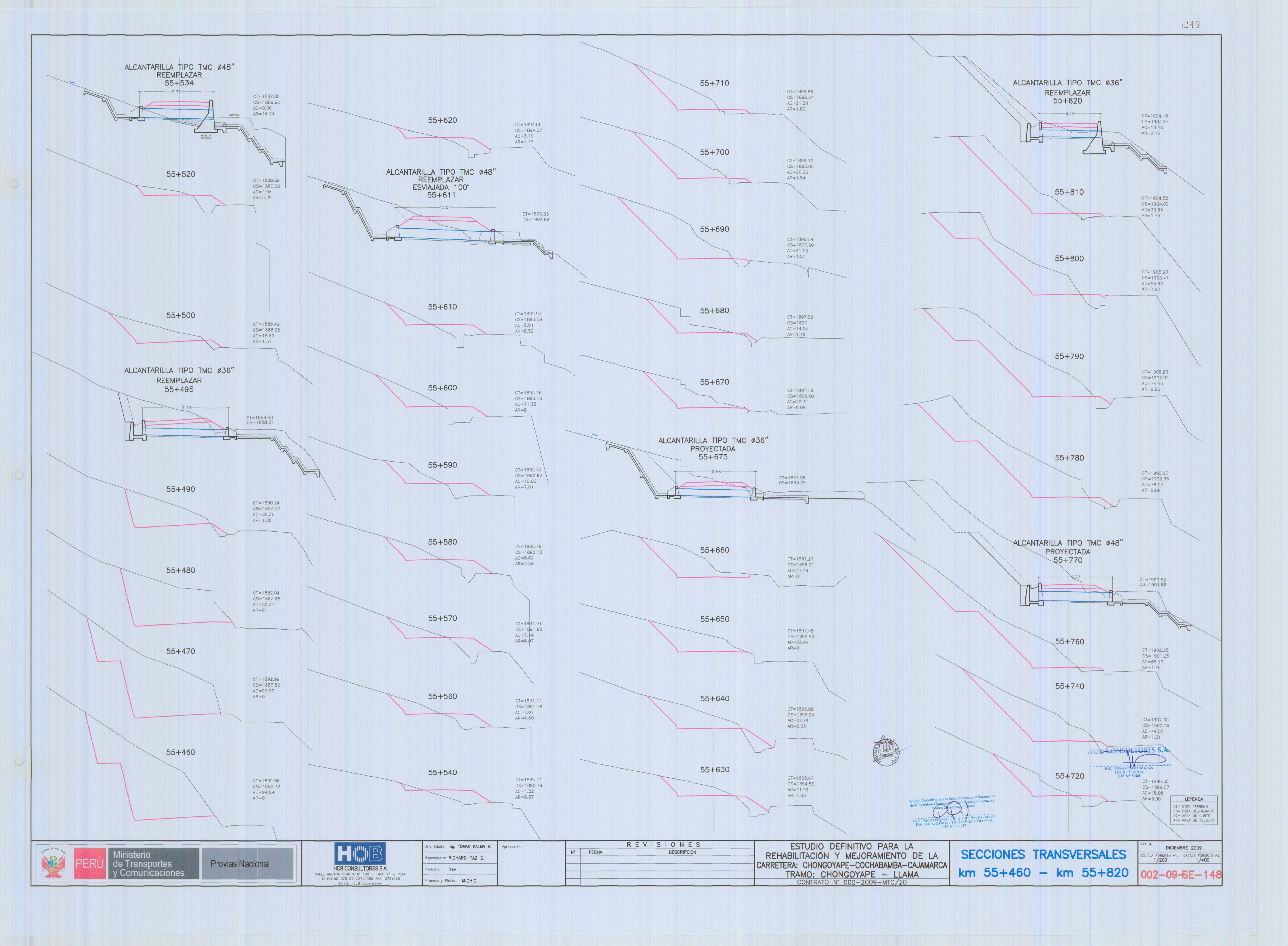Select section label '55+630'
The width and height of the screenshot is (1288, 946).
pyautogui.click(x=715, y=770)
